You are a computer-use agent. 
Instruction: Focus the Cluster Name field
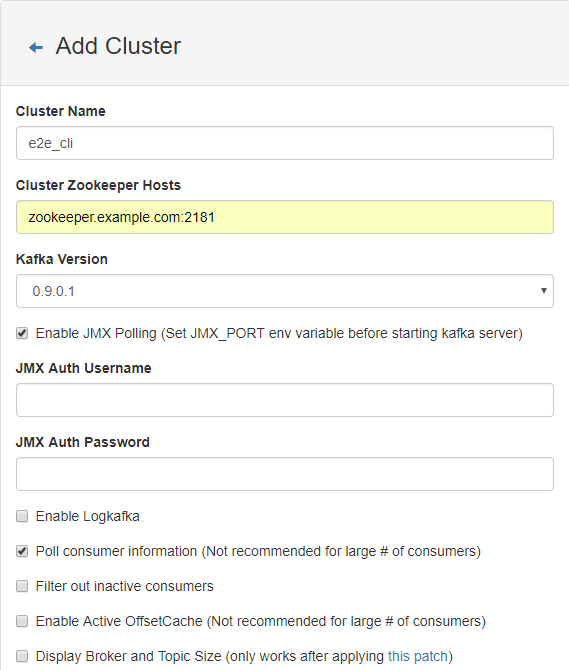coord(285,143)
